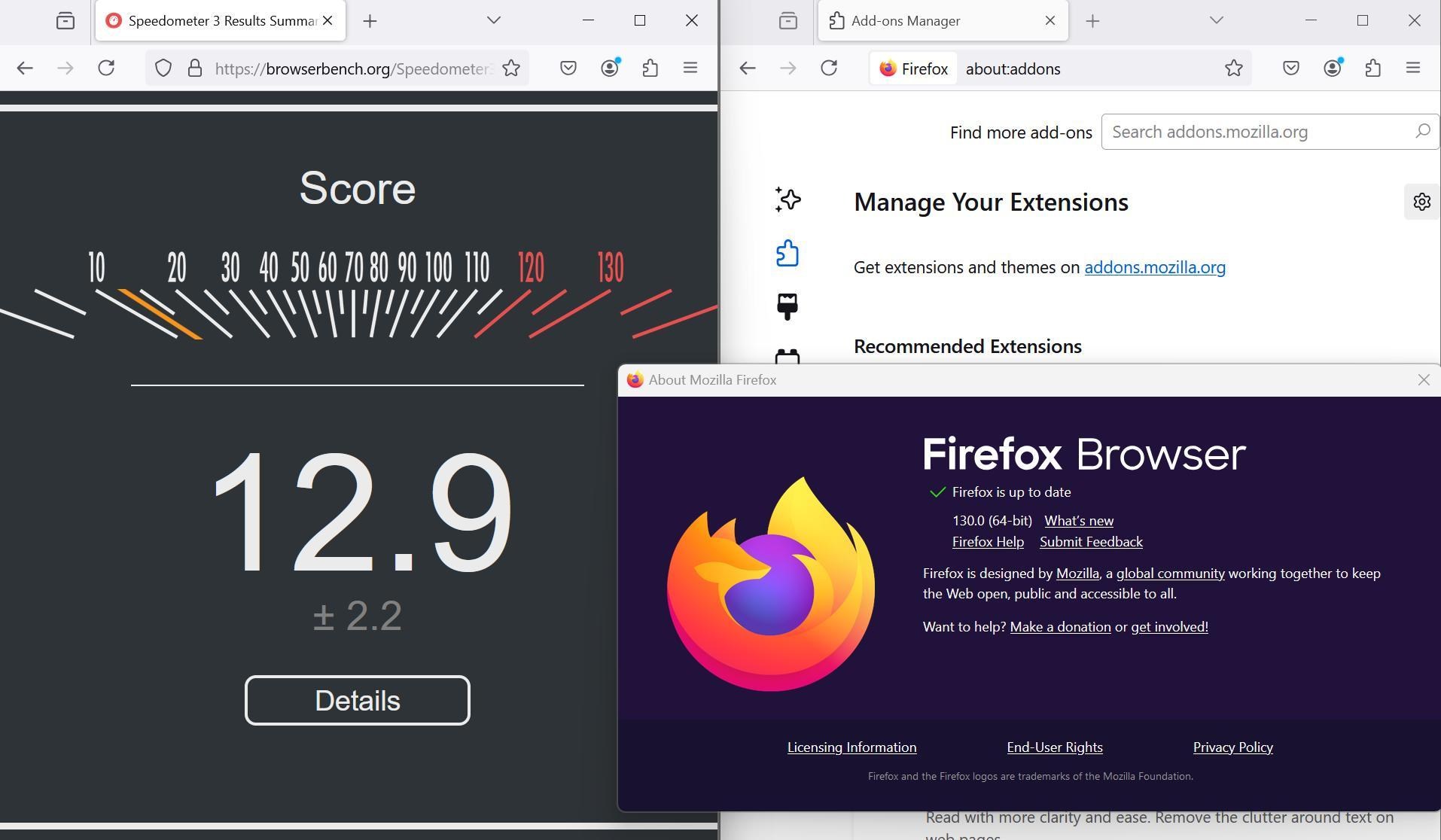Click the padlock site security icon
Viewport: 1441px width, 840px height.
point(195,68)
